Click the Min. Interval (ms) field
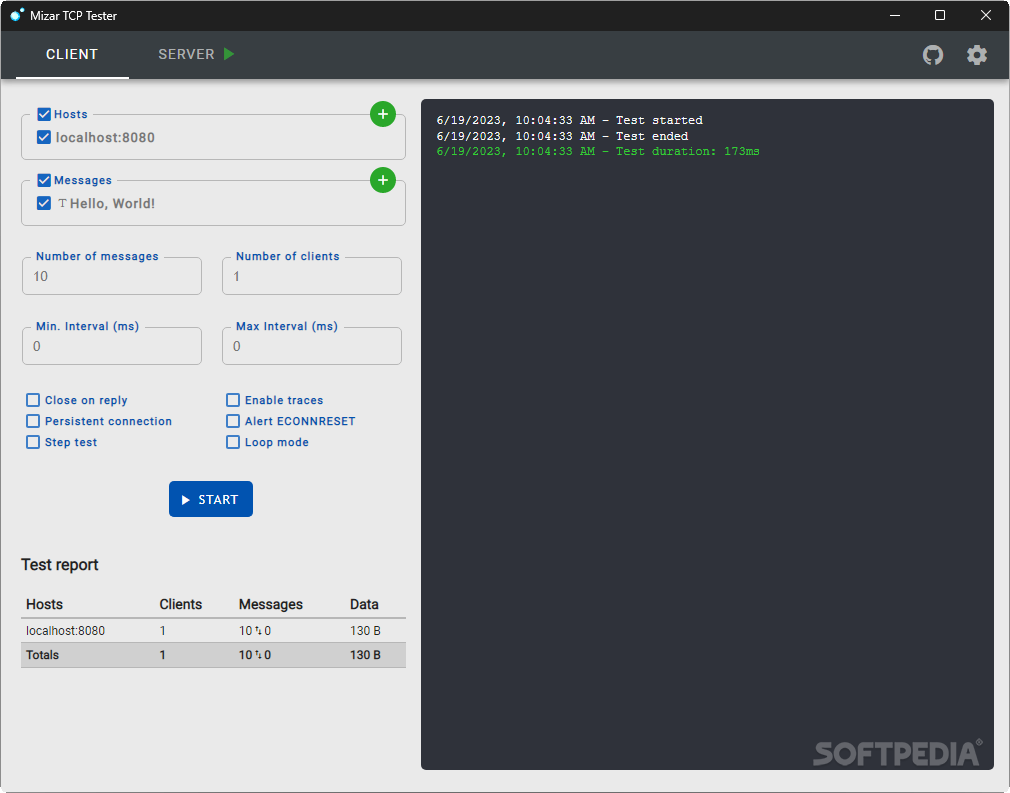This screenshot has width=1010, height=793. point(112,346)
